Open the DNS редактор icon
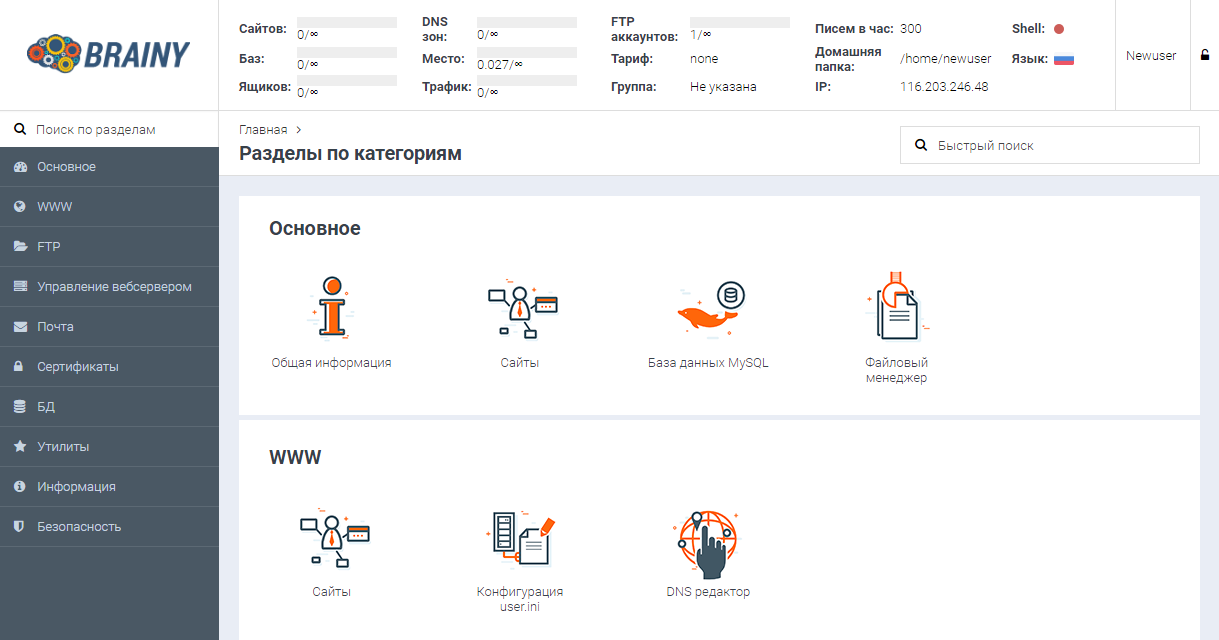The width and height of the screenshot is (1219, 640). [708, 545]
